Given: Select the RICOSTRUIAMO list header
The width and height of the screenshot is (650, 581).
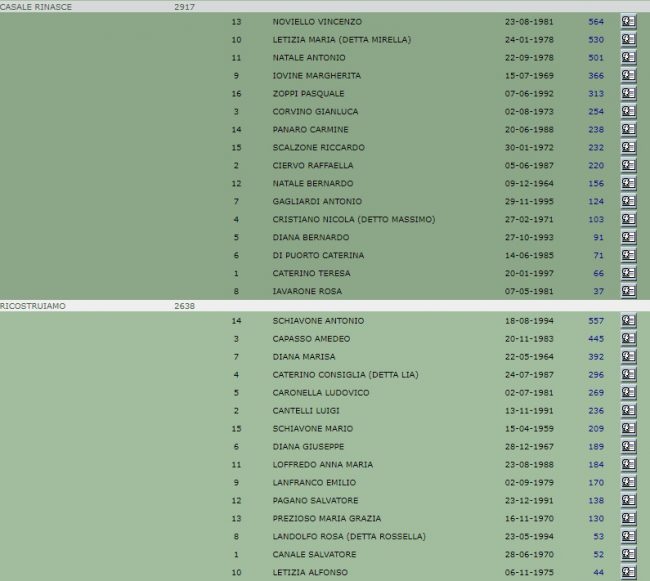Looking at the screenshot, I should (x=33, y=306).
